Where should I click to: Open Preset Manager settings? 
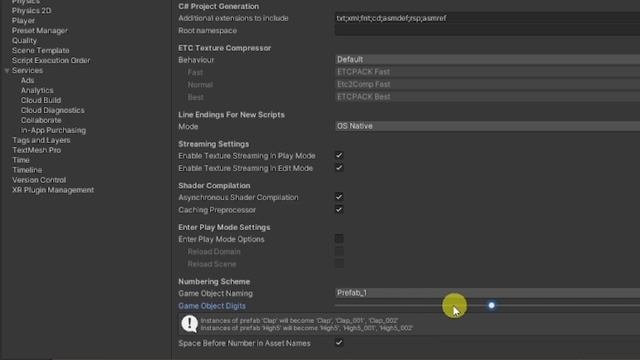coord(40,31)
